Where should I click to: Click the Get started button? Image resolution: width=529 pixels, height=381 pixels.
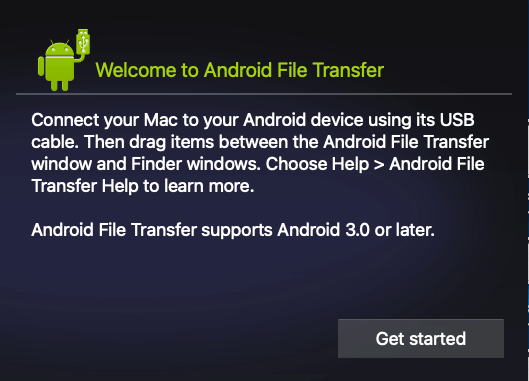(x=421, y=338)
